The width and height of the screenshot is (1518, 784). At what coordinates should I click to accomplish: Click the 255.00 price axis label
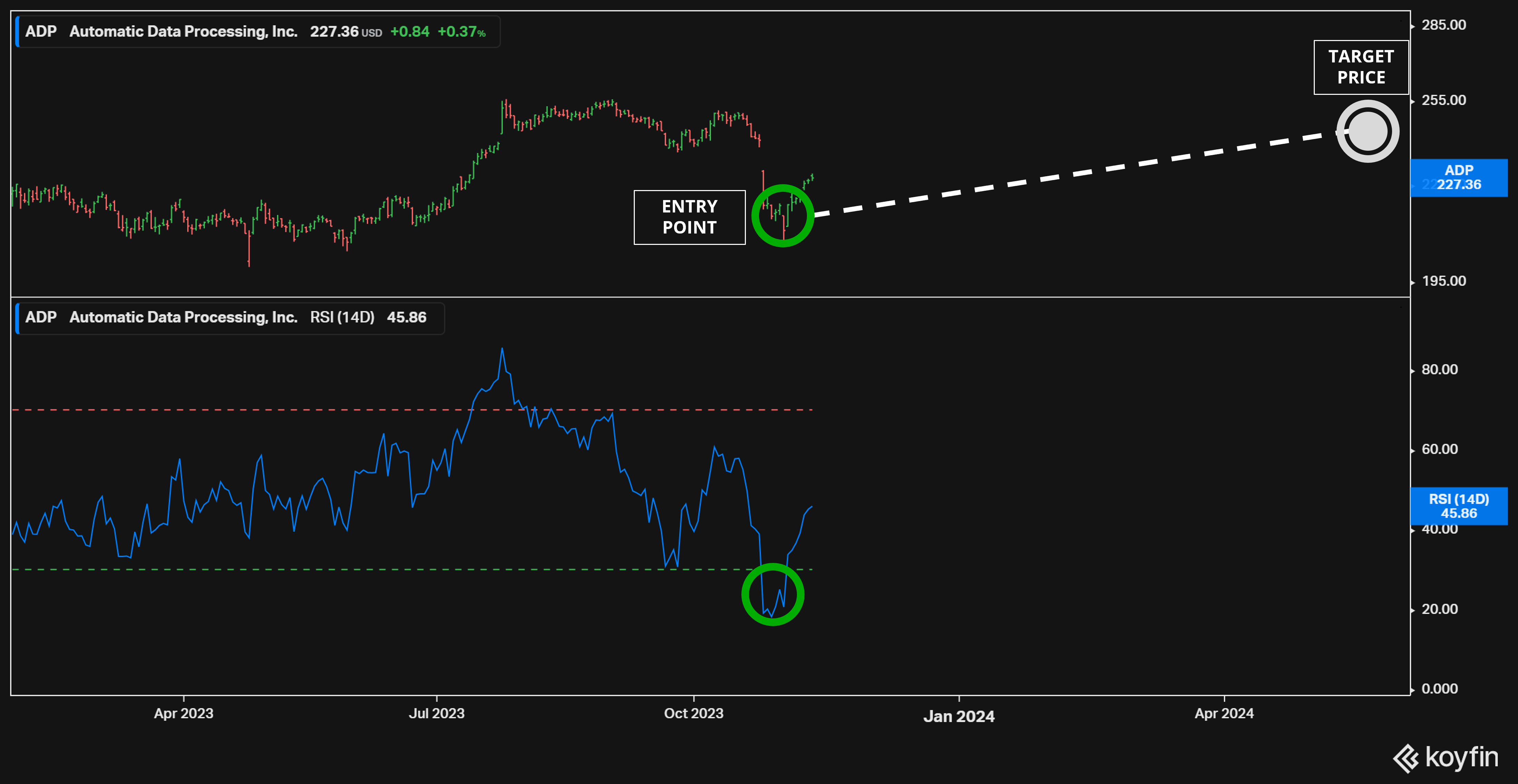1443,100
